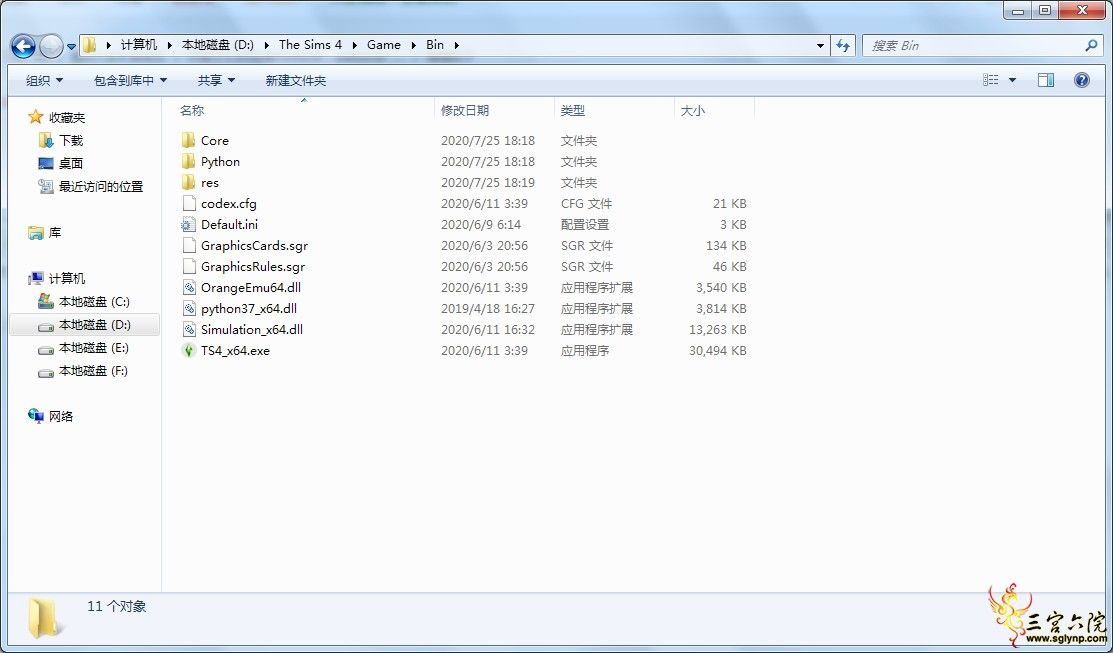Select The Sims 4 breadcrumb segment
1113x653 pixels.
coord(310,45)
